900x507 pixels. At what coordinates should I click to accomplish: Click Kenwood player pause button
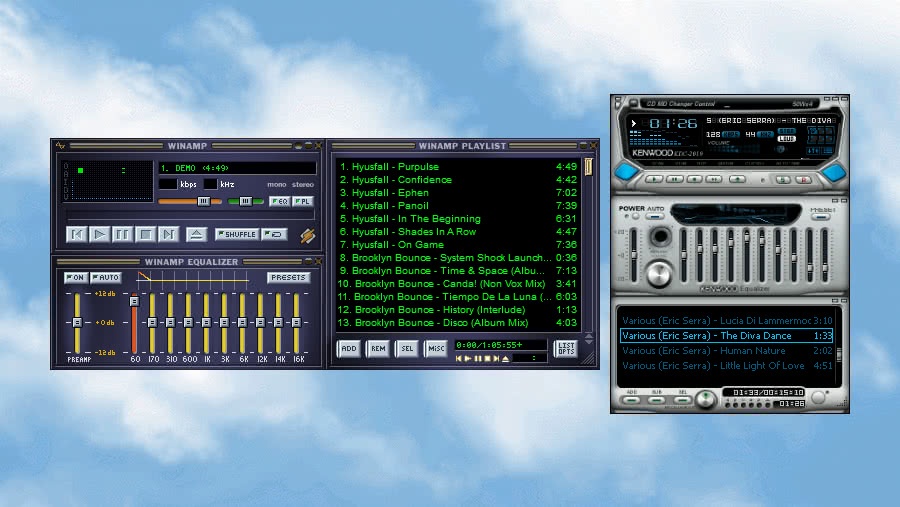674,179
